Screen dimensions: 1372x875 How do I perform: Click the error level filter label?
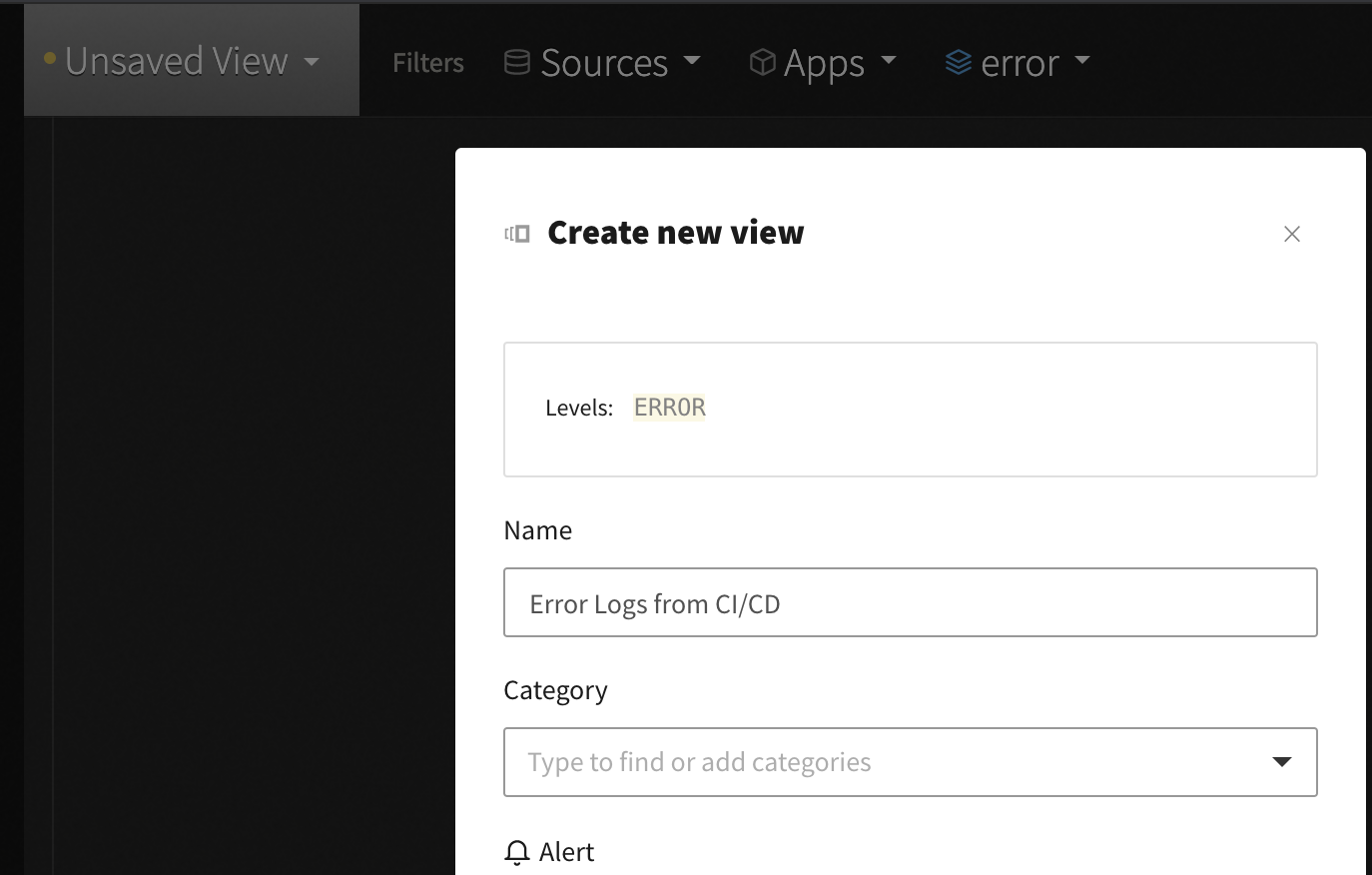[1020, 63]
